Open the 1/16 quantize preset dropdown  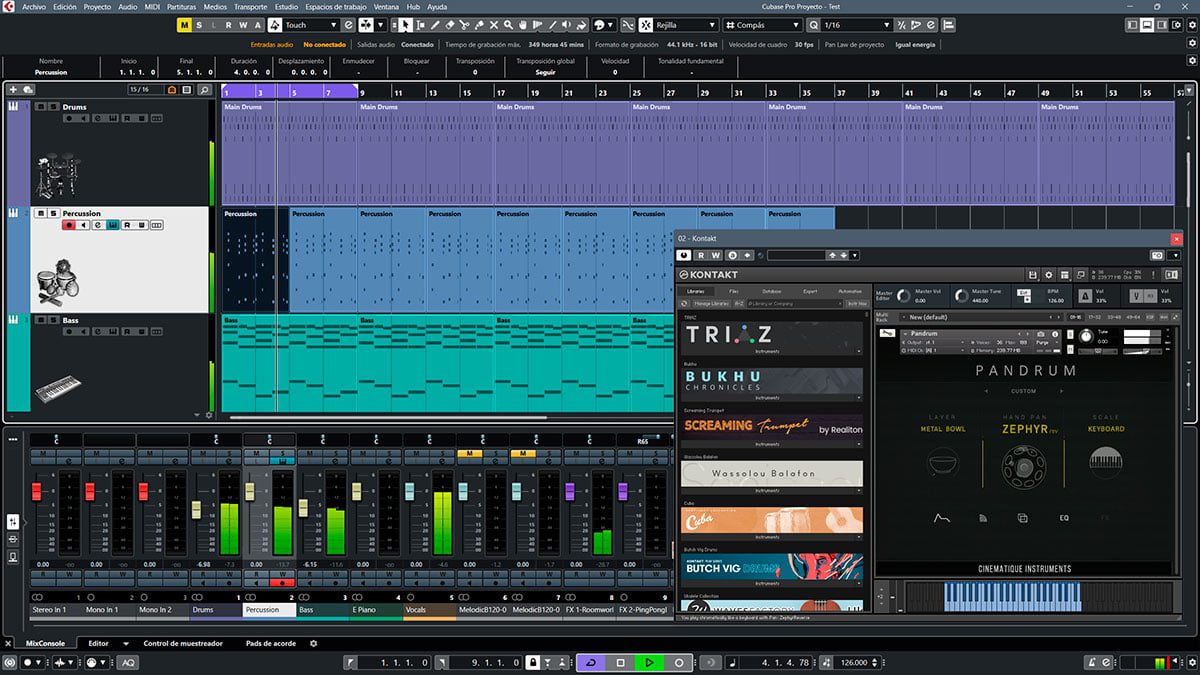point(856,25)
